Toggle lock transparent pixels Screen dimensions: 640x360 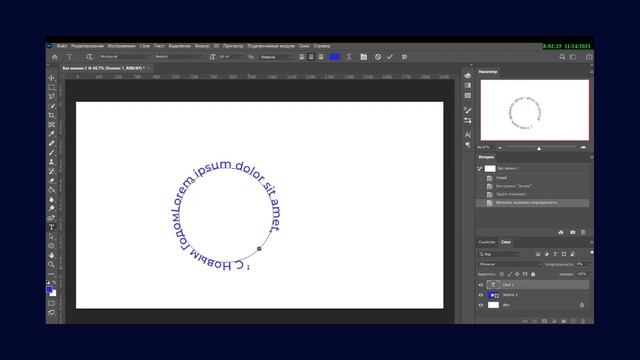pos(502,274)
